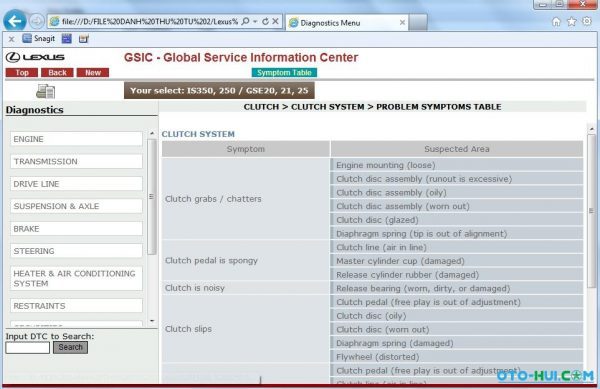This screenshot has height=389, width=600.
Task: Click the browser back arrow button
Action: point(15,21)
